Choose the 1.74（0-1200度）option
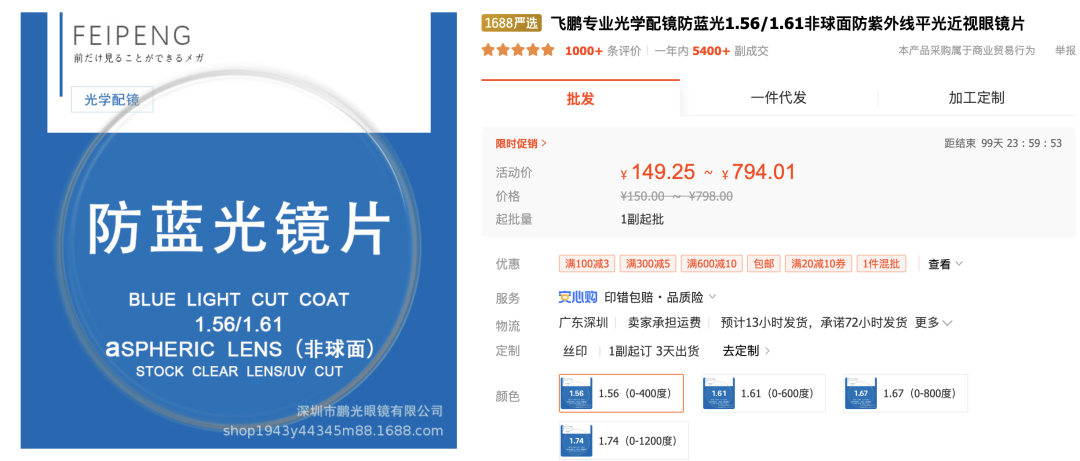The height and width of the screenshot is (461, 1080). (x=623, y=441)
